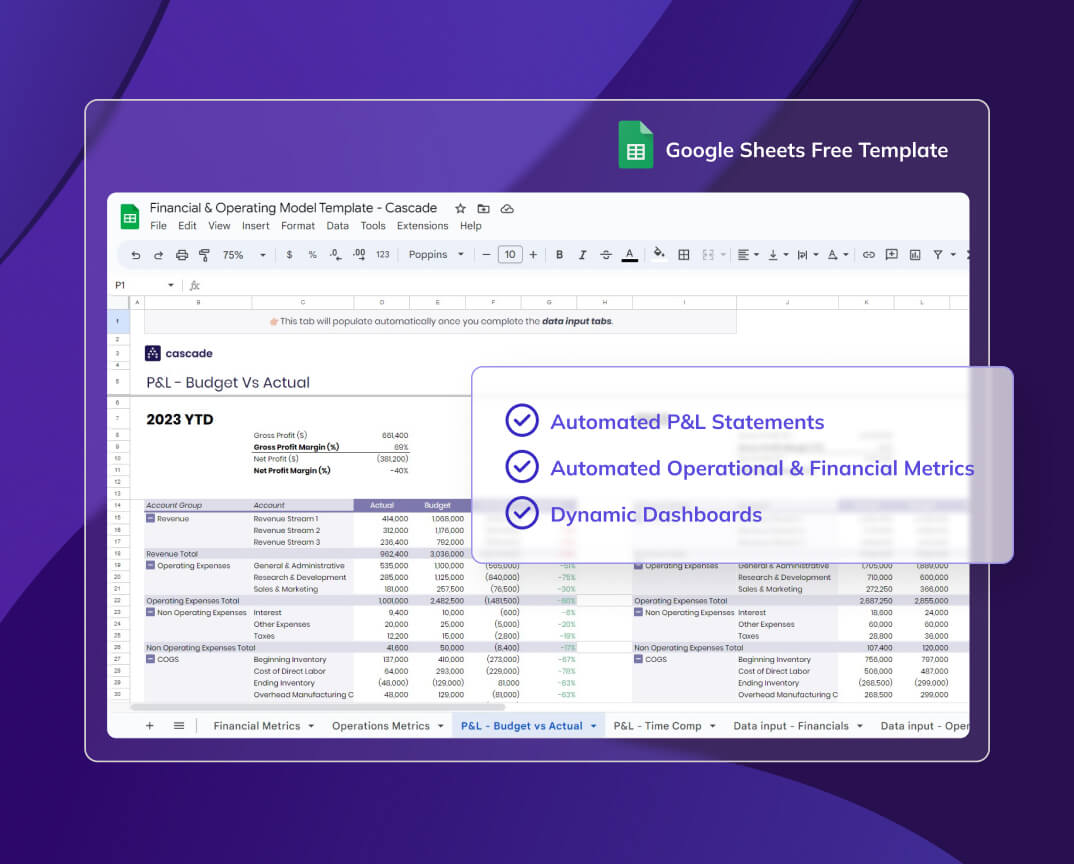Star the spreadsheet as favorite

click(x=460, y=208)
